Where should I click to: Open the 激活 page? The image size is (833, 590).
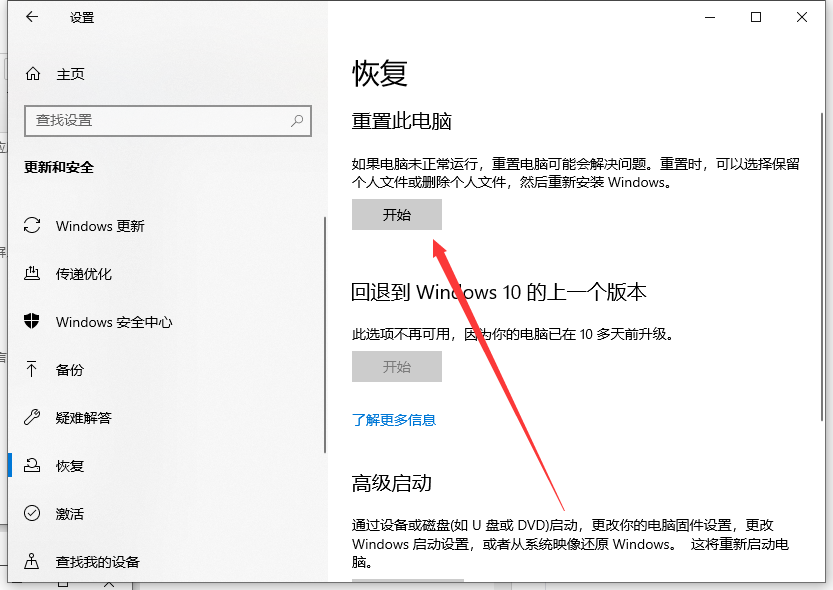(70, 514)
